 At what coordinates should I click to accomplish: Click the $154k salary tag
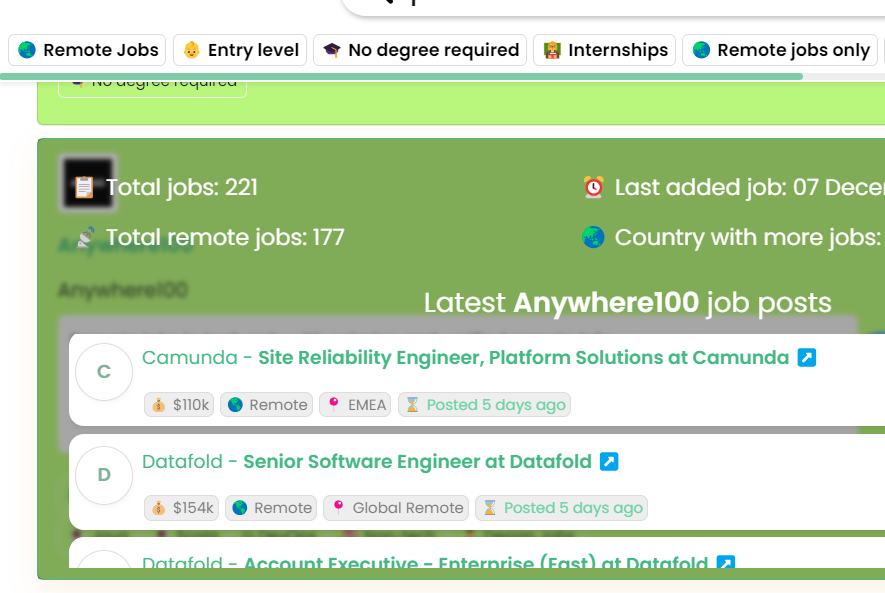point(181,508)
